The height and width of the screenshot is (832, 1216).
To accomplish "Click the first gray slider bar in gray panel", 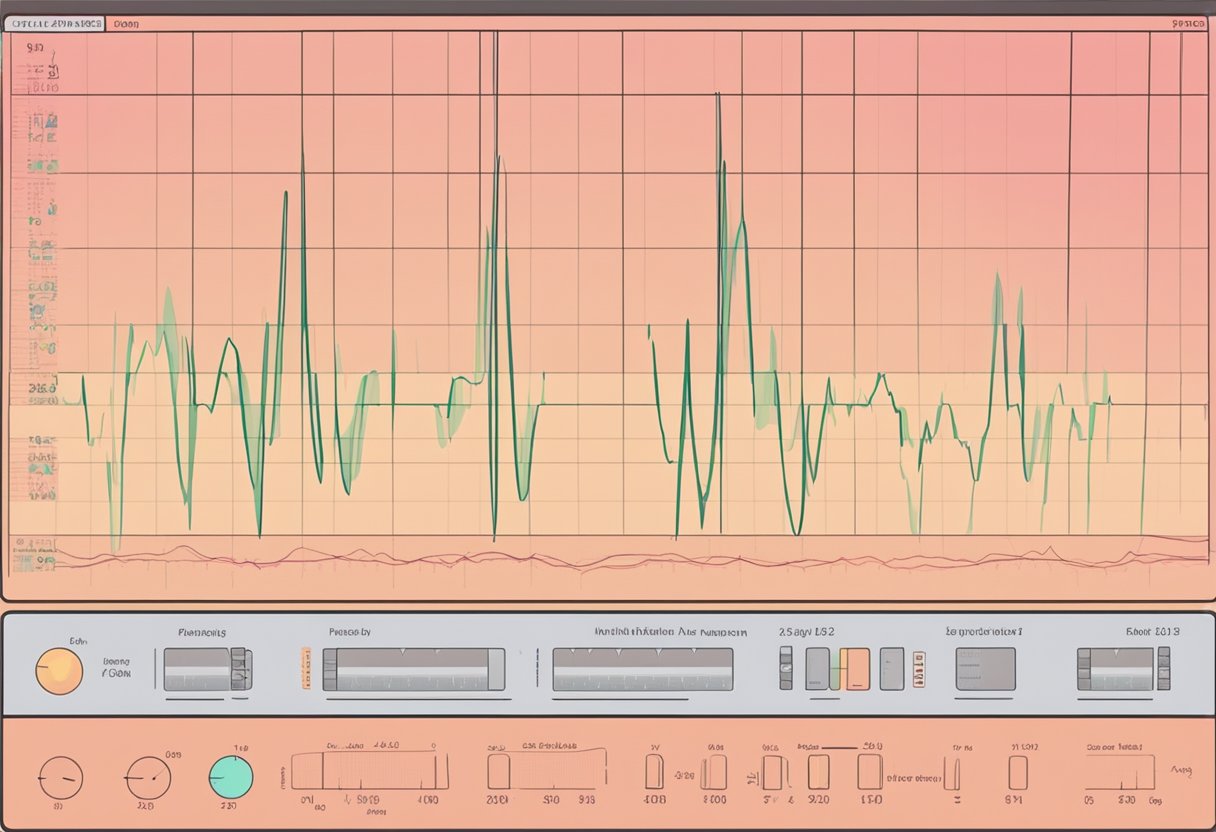I will [197, 669].
